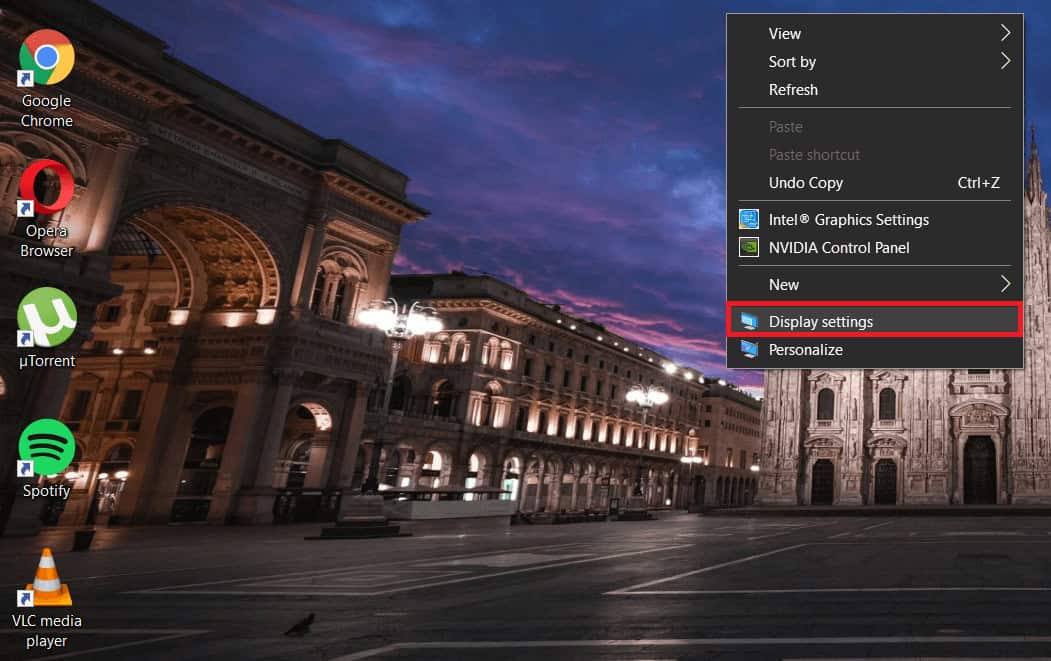1051x661 pixels.
Task: Open the View submenu
Action: [875, 34]
